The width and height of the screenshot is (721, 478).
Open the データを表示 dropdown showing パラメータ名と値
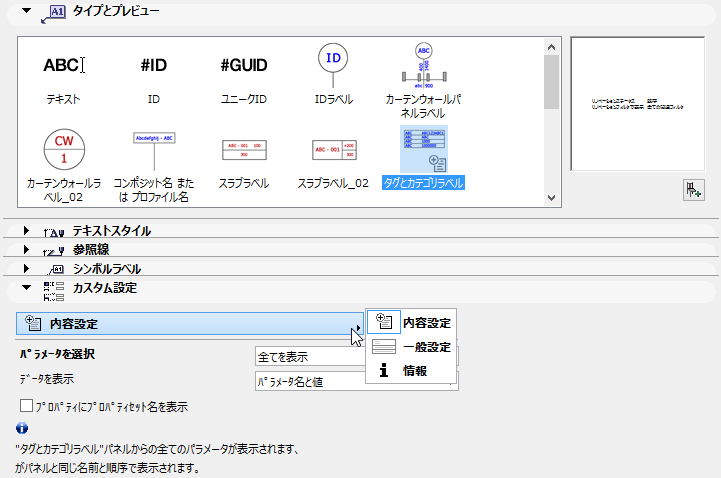pos(357,381)
